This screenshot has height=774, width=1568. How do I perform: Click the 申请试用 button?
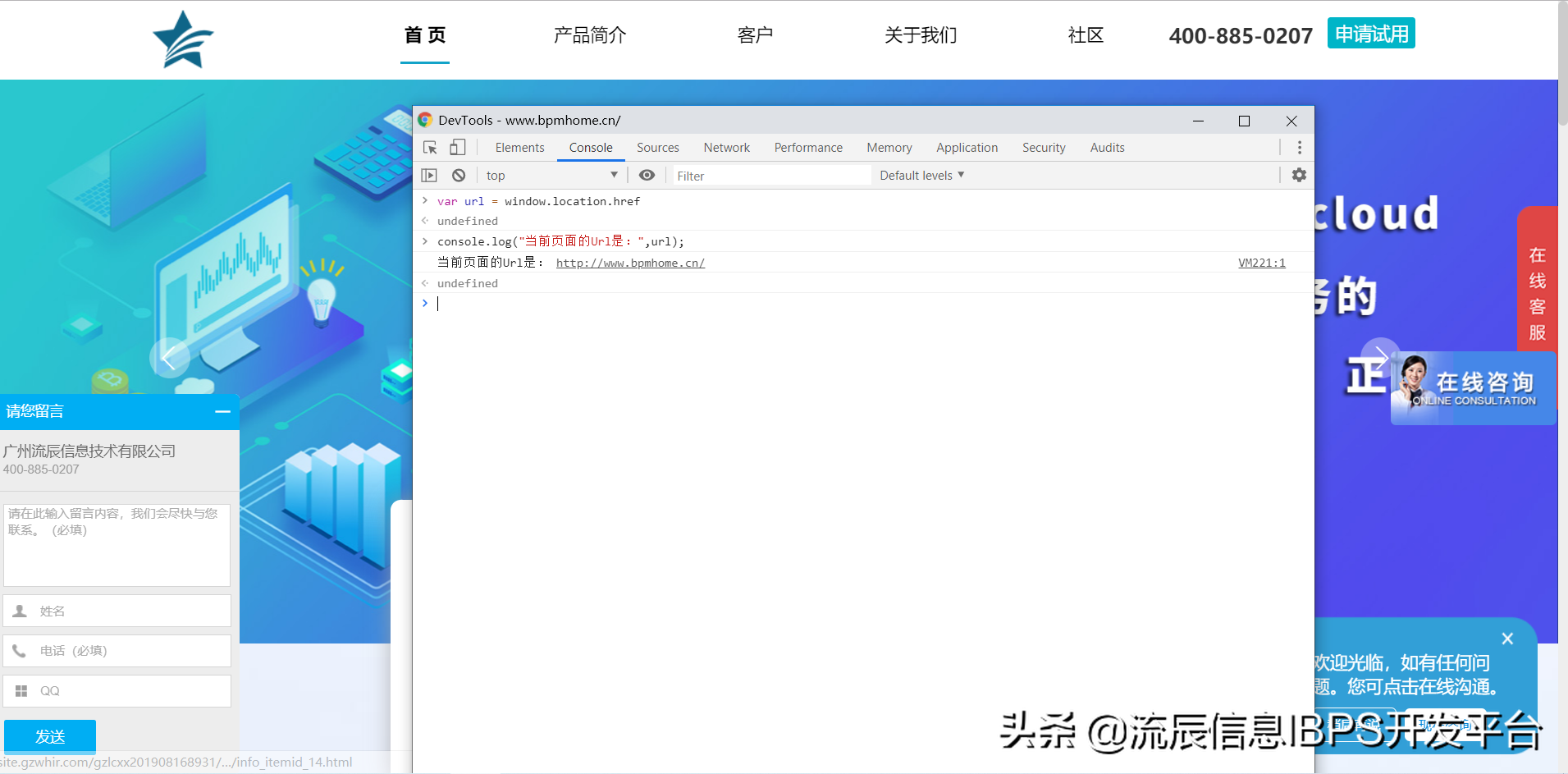point(1371,34)
